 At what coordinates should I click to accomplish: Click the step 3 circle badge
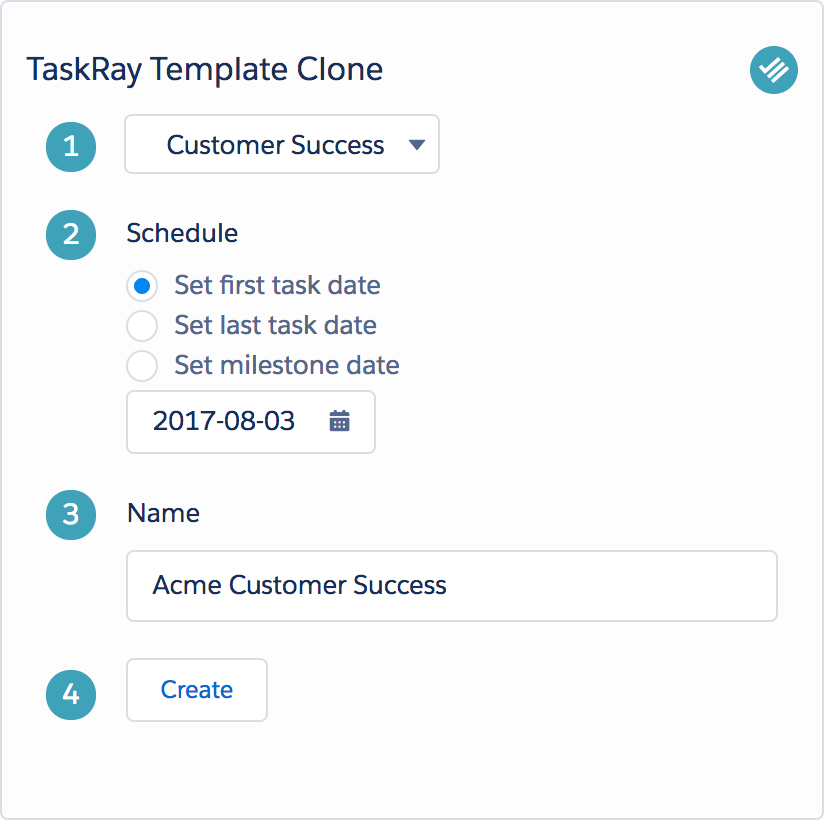pyautogui.click(x=71, y=515)
